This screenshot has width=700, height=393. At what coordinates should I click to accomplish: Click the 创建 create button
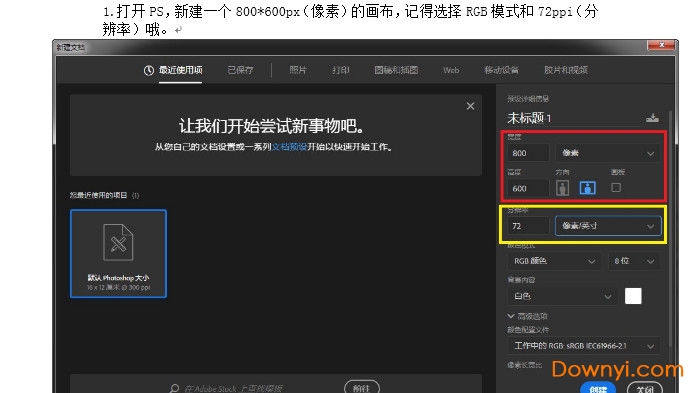point(598,388)
